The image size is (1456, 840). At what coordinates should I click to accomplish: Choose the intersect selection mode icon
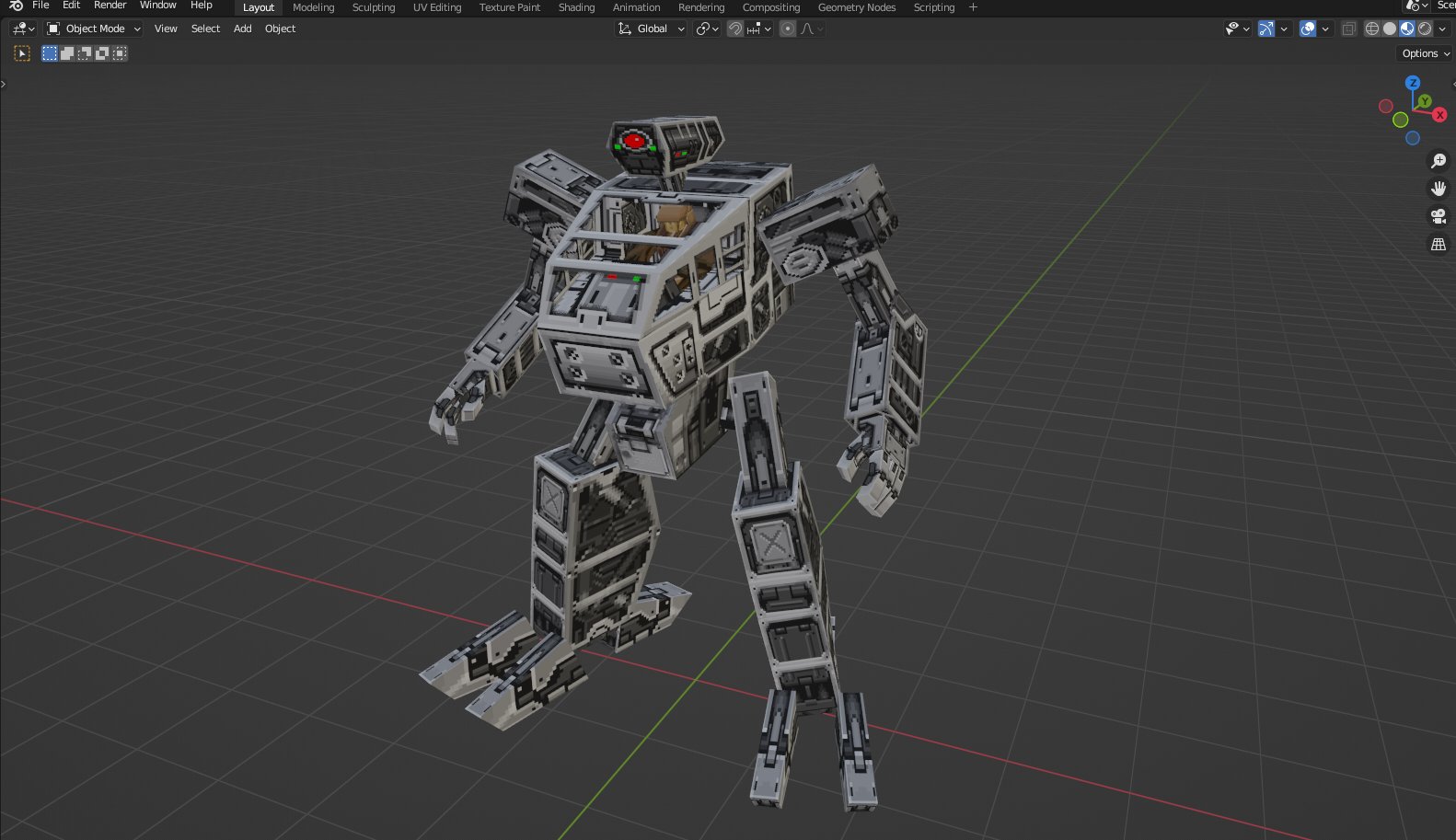[120, 53]
